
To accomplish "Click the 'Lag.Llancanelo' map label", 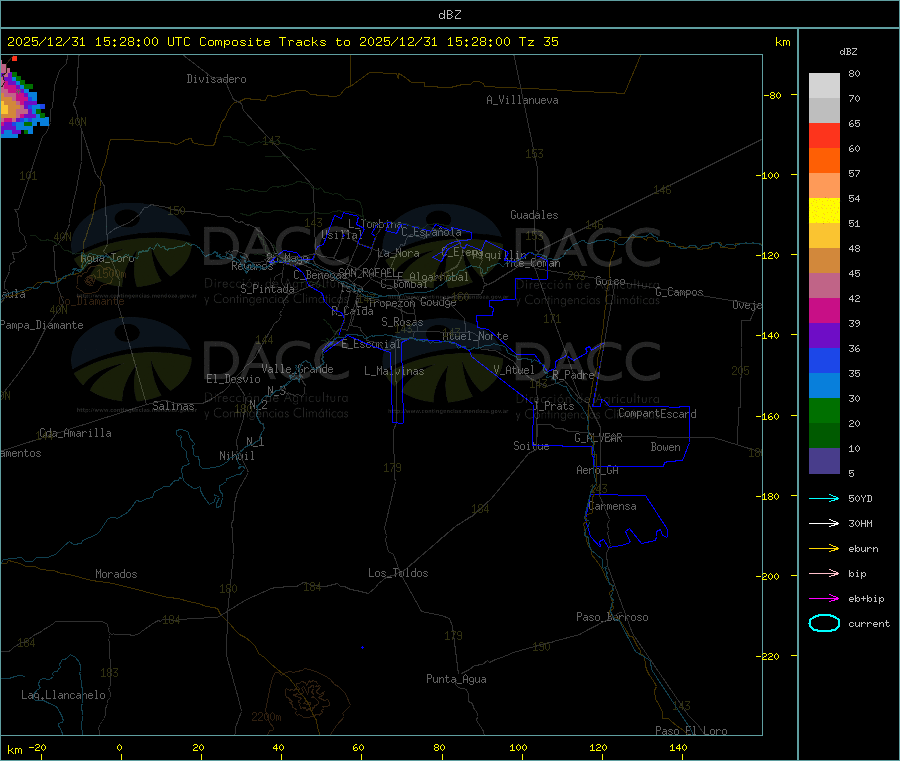I will pyautogui.click(x=63, y=695).
